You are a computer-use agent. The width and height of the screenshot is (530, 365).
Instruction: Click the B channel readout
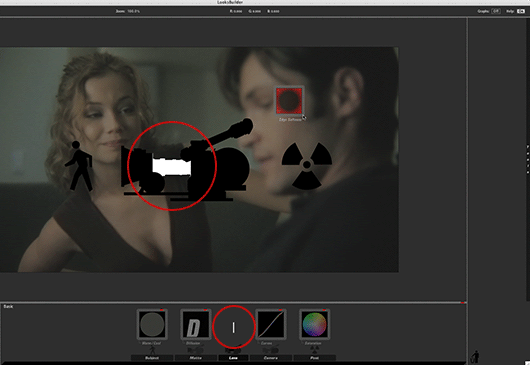(273, 11)
